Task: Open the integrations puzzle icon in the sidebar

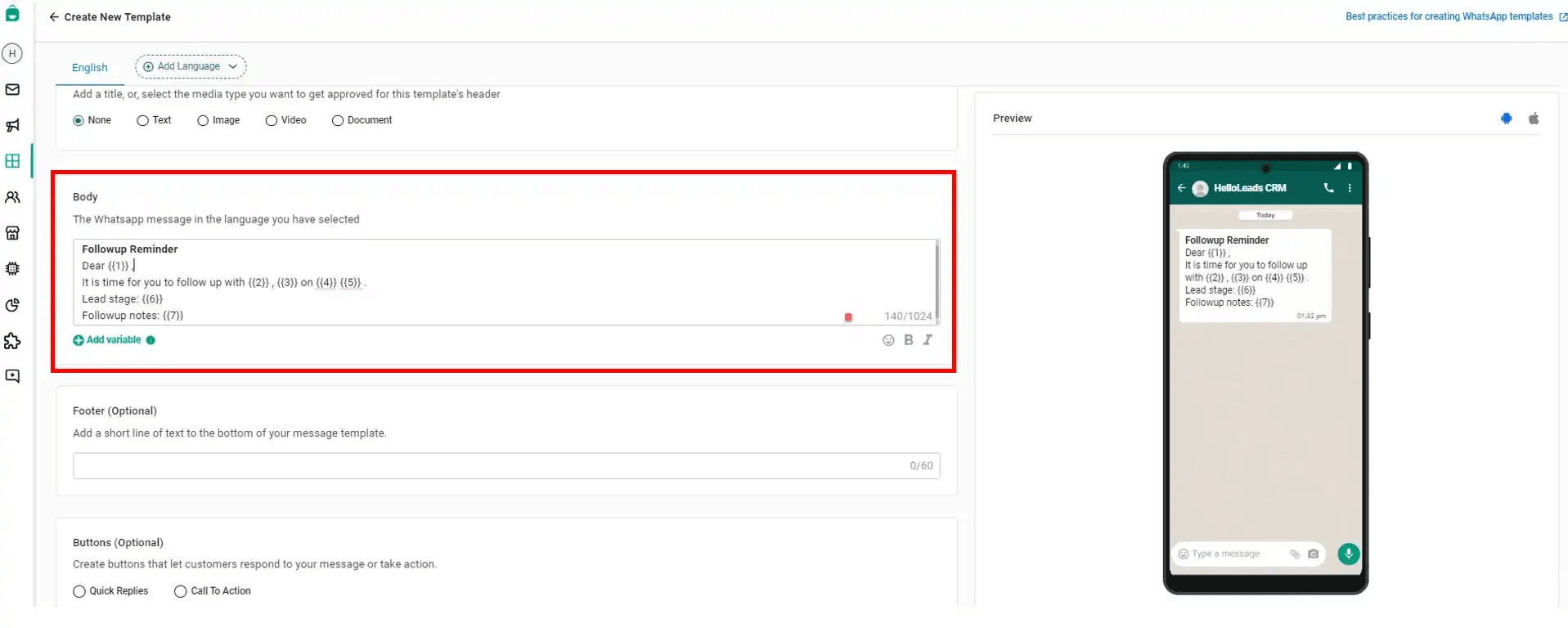Action: click(12, 341)
